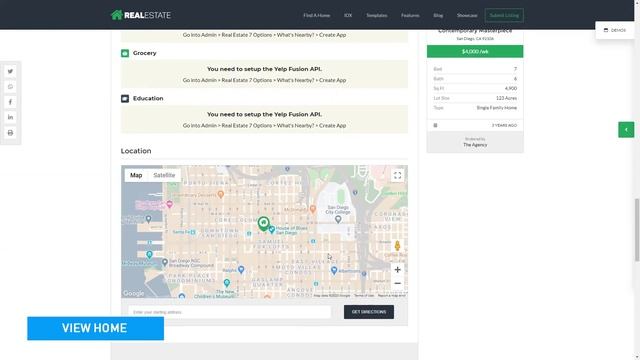Zoom out on the map
Screen dimensions: 640x360
397,283
